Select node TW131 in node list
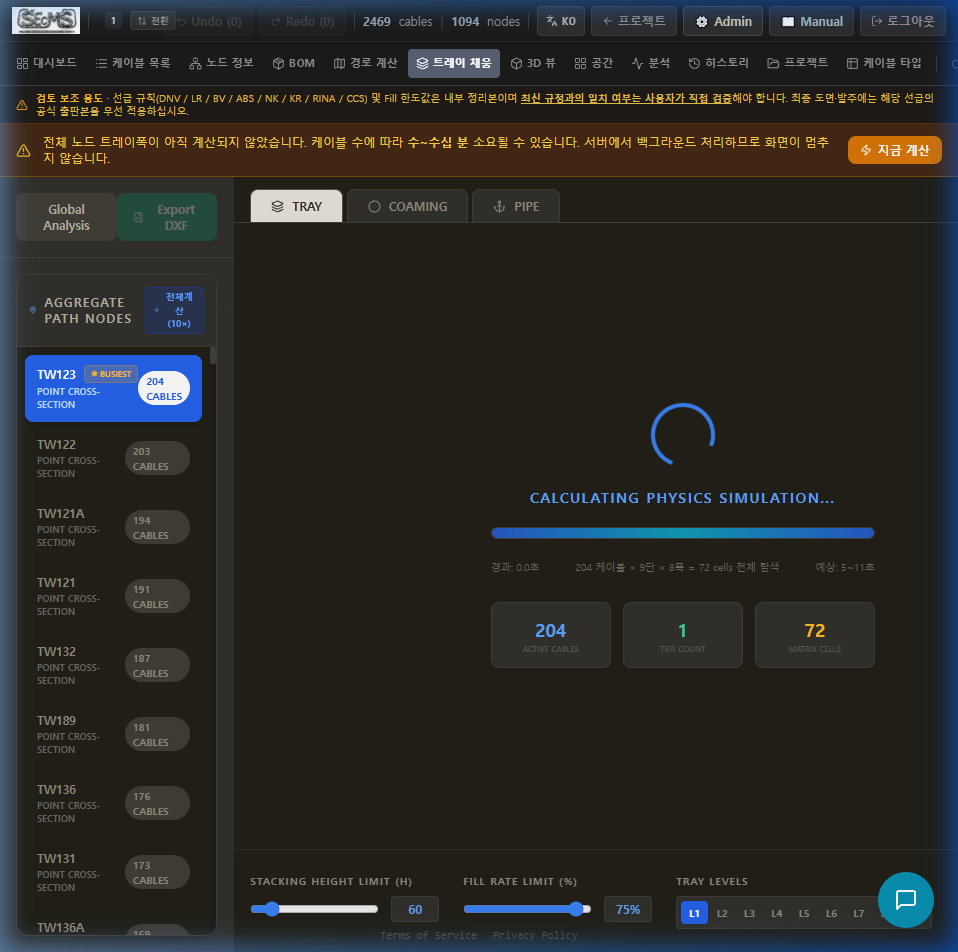 coord(113,873)
